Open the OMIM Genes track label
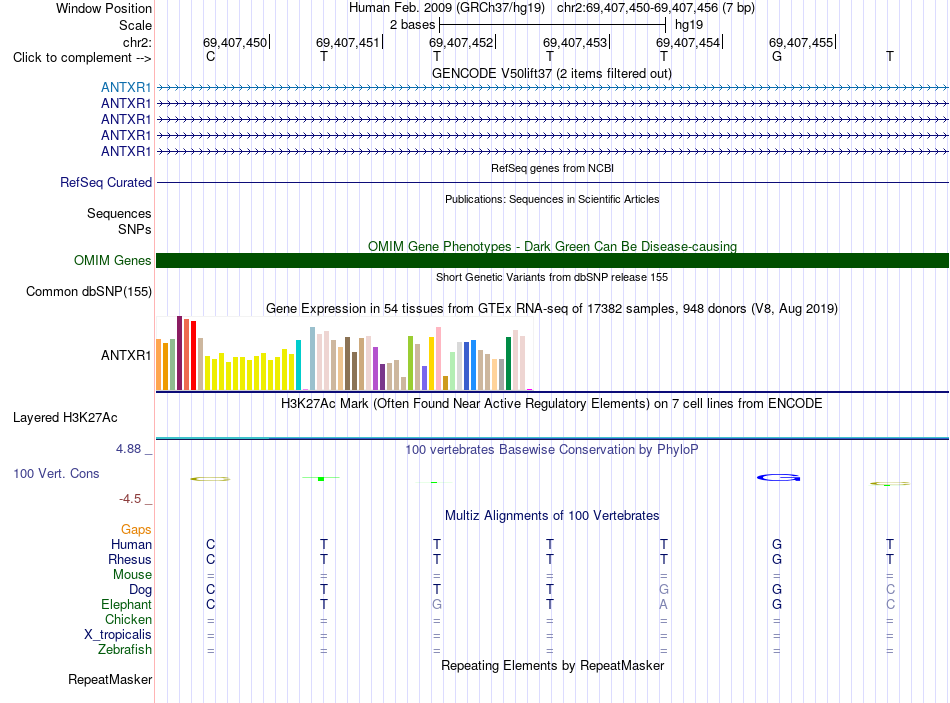Screen dimensions: 950x703 point(113,261)
